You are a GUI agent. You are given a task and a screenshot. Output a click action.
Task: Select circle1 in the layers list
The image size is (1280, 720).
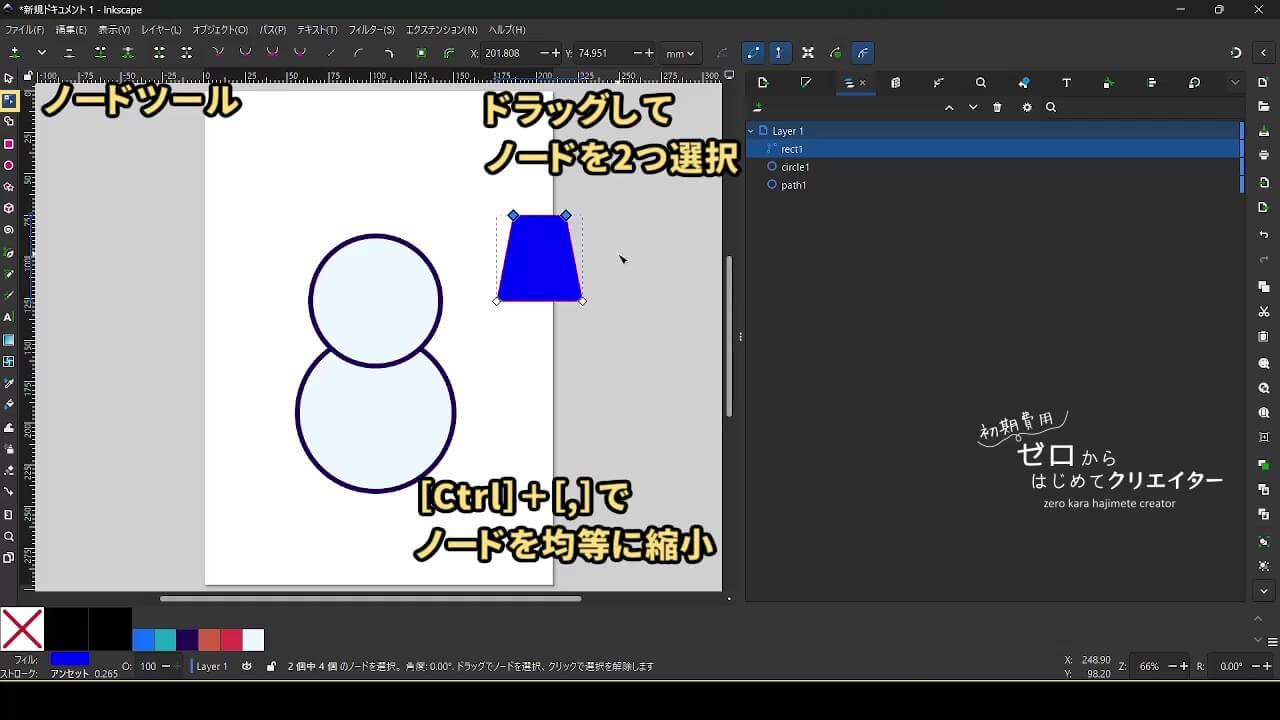pos(795,167)
